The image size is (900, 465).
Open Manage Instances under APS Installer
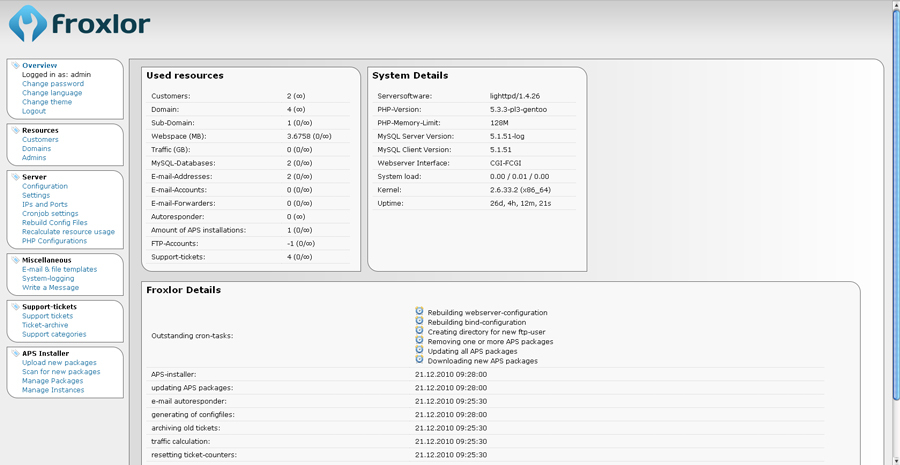coord(53,390)
